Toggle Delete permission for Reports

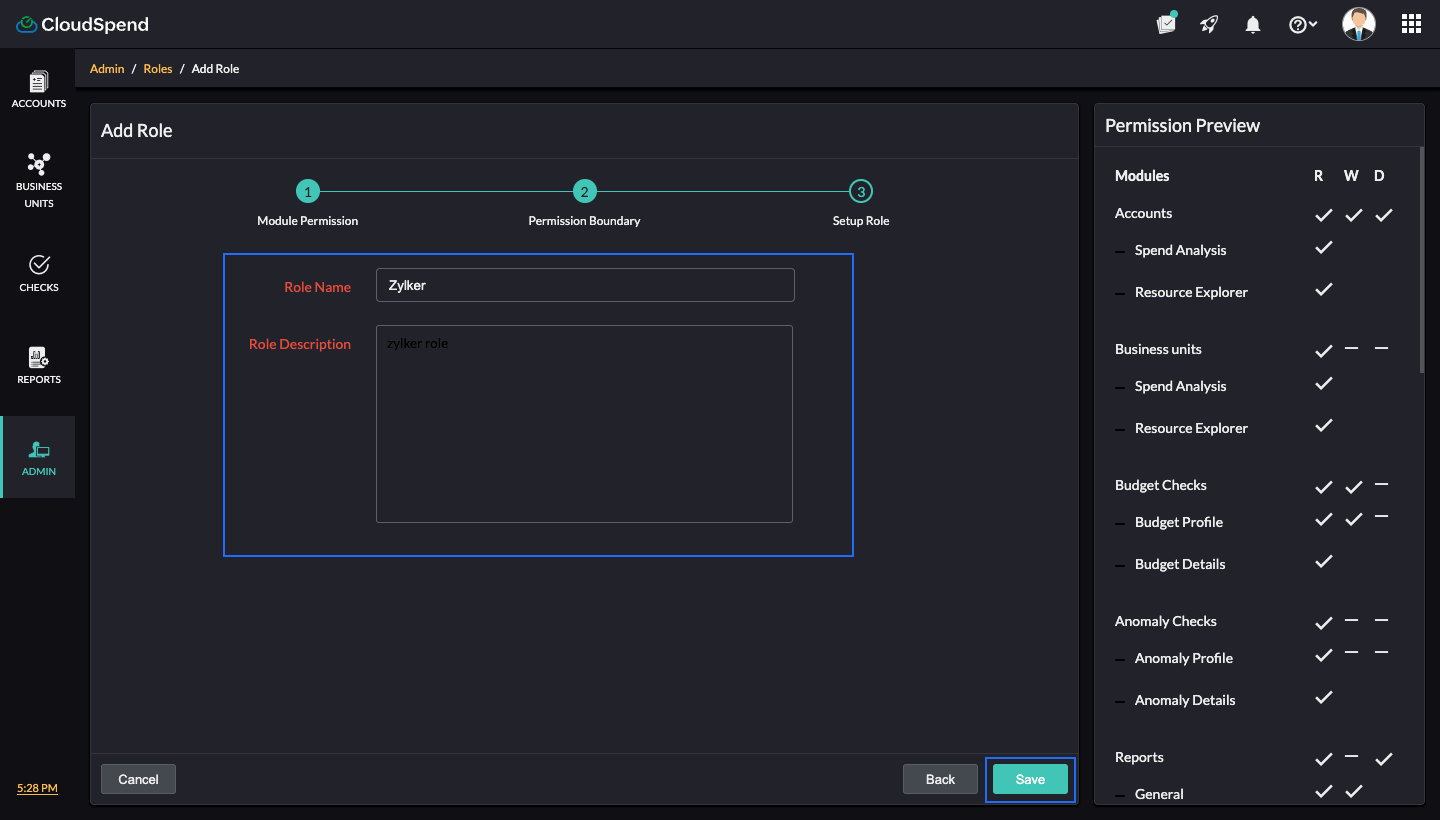(1383, 758)
